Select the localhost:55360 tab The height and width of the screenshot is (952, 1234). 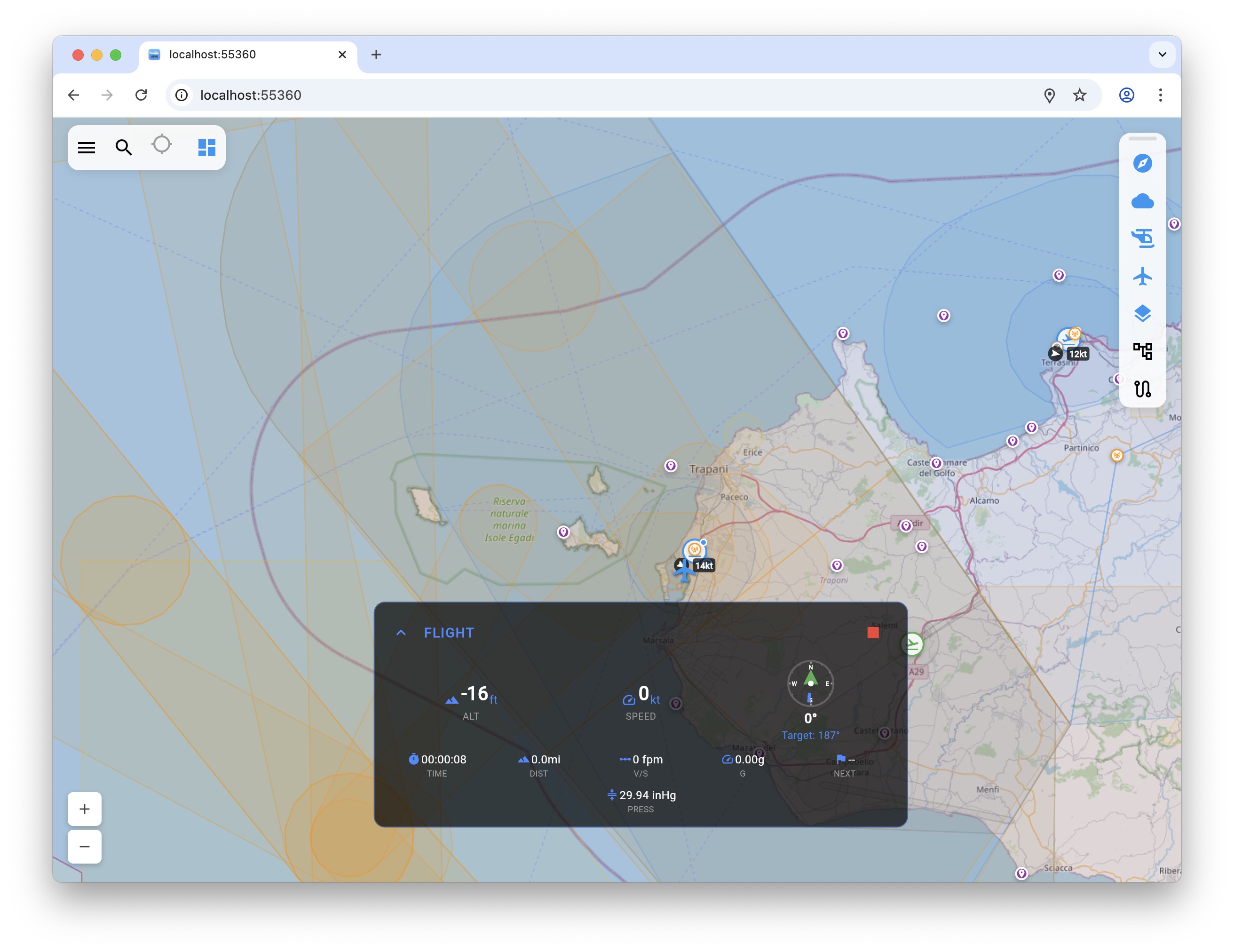click(249, 54)
